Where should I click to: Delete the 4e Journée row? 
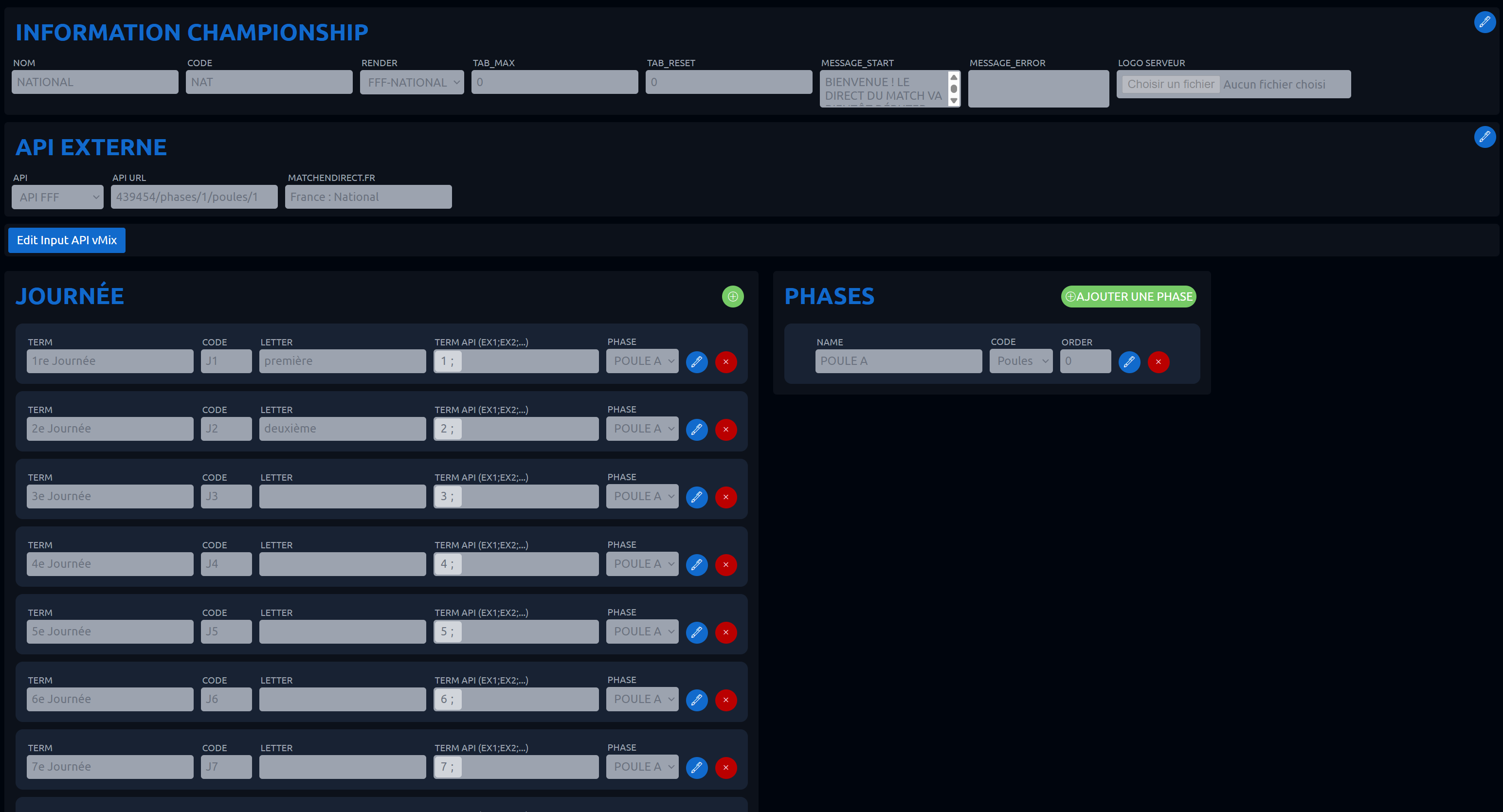coord(726,565)
